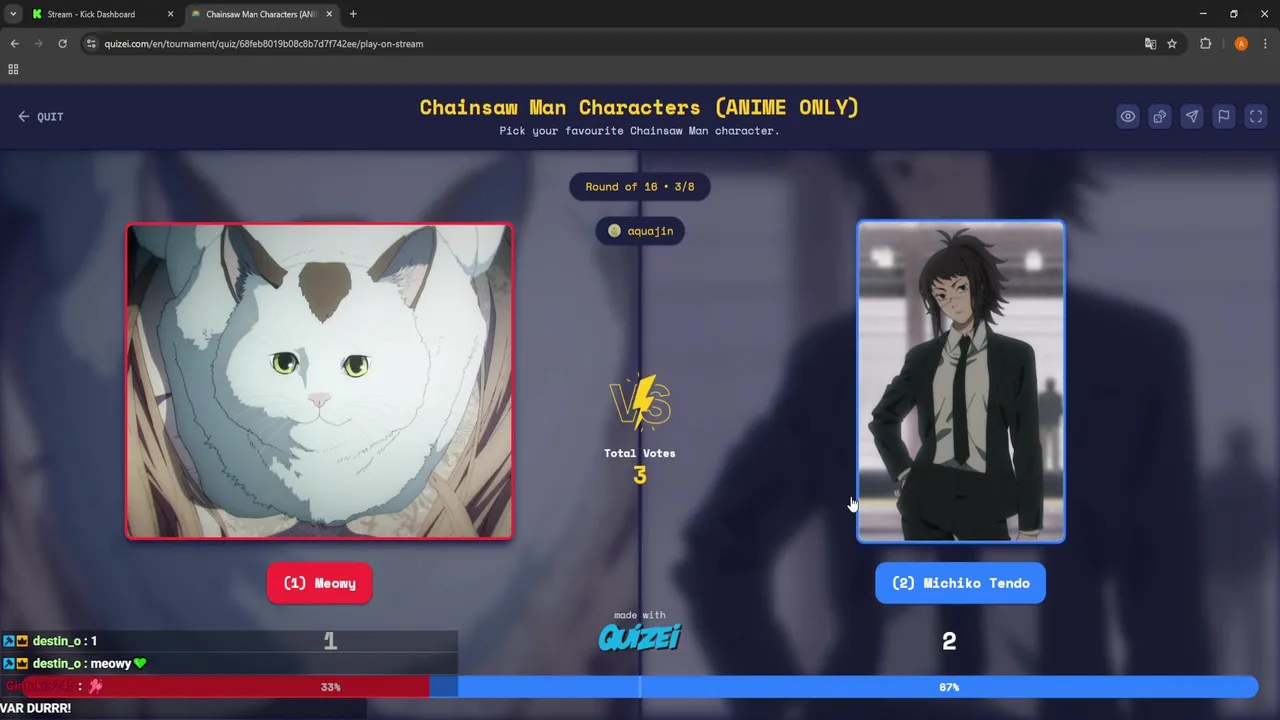Go back with browser back arrow
The height and width of the screenshot is (720, 1280).
[x=15, y=44]
